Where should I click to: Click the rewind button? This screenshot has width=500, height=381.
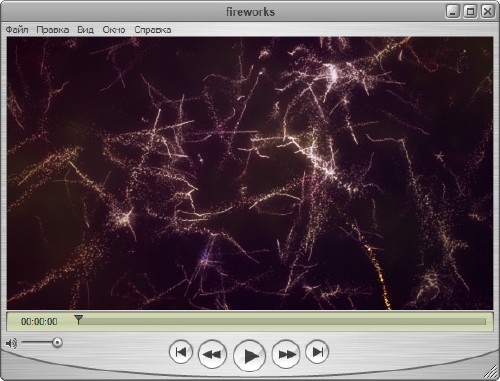(212, 354)
